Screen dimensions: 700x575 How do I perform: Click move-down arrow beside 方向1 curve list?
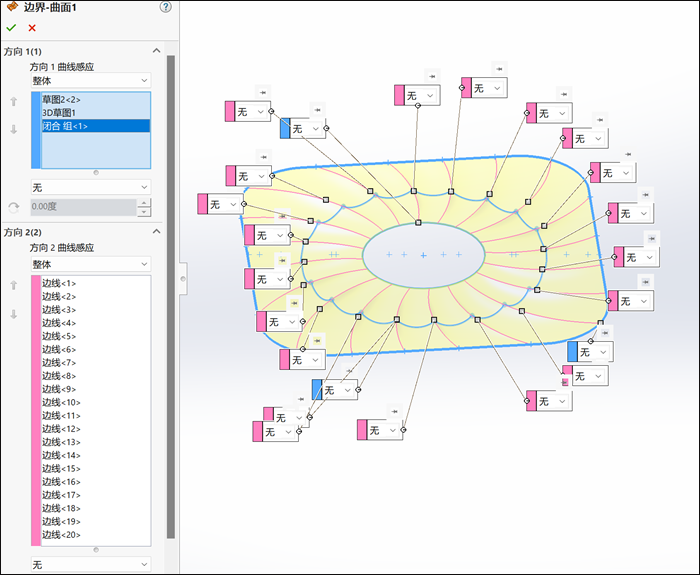pos(13,129)
